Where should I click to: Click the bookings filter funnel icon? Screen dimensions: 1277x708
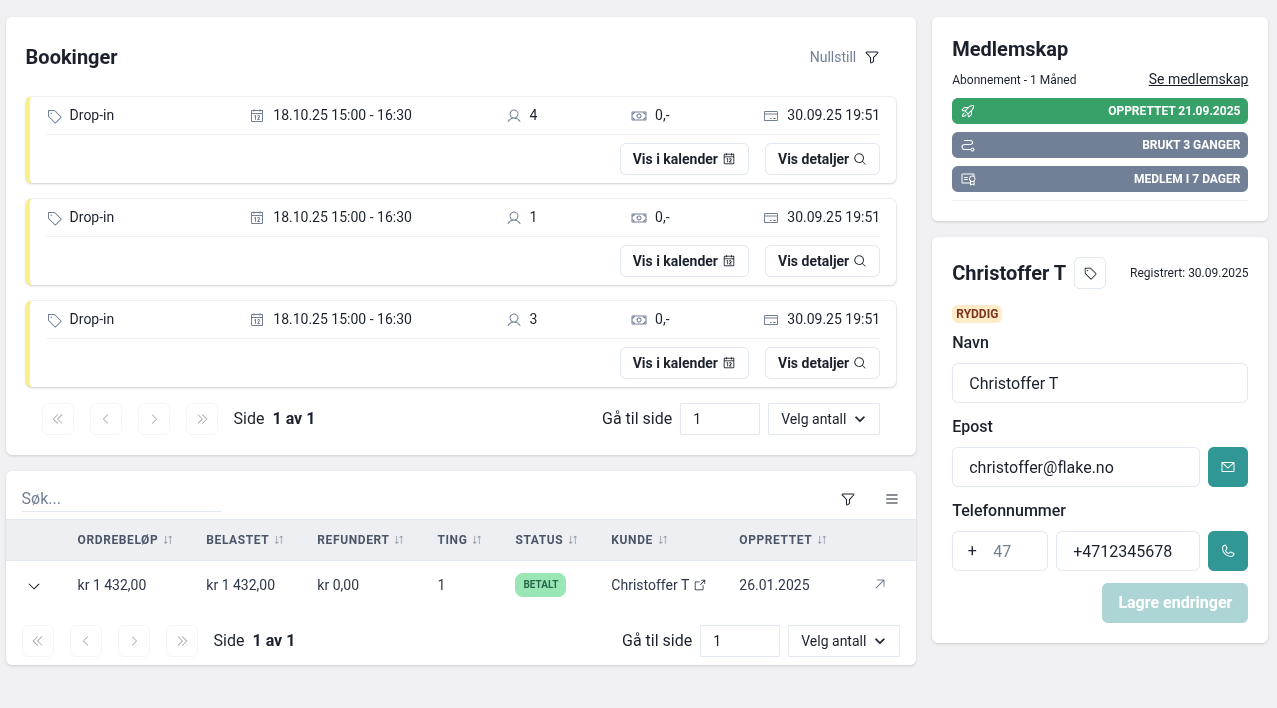click(x=871, y=58)
